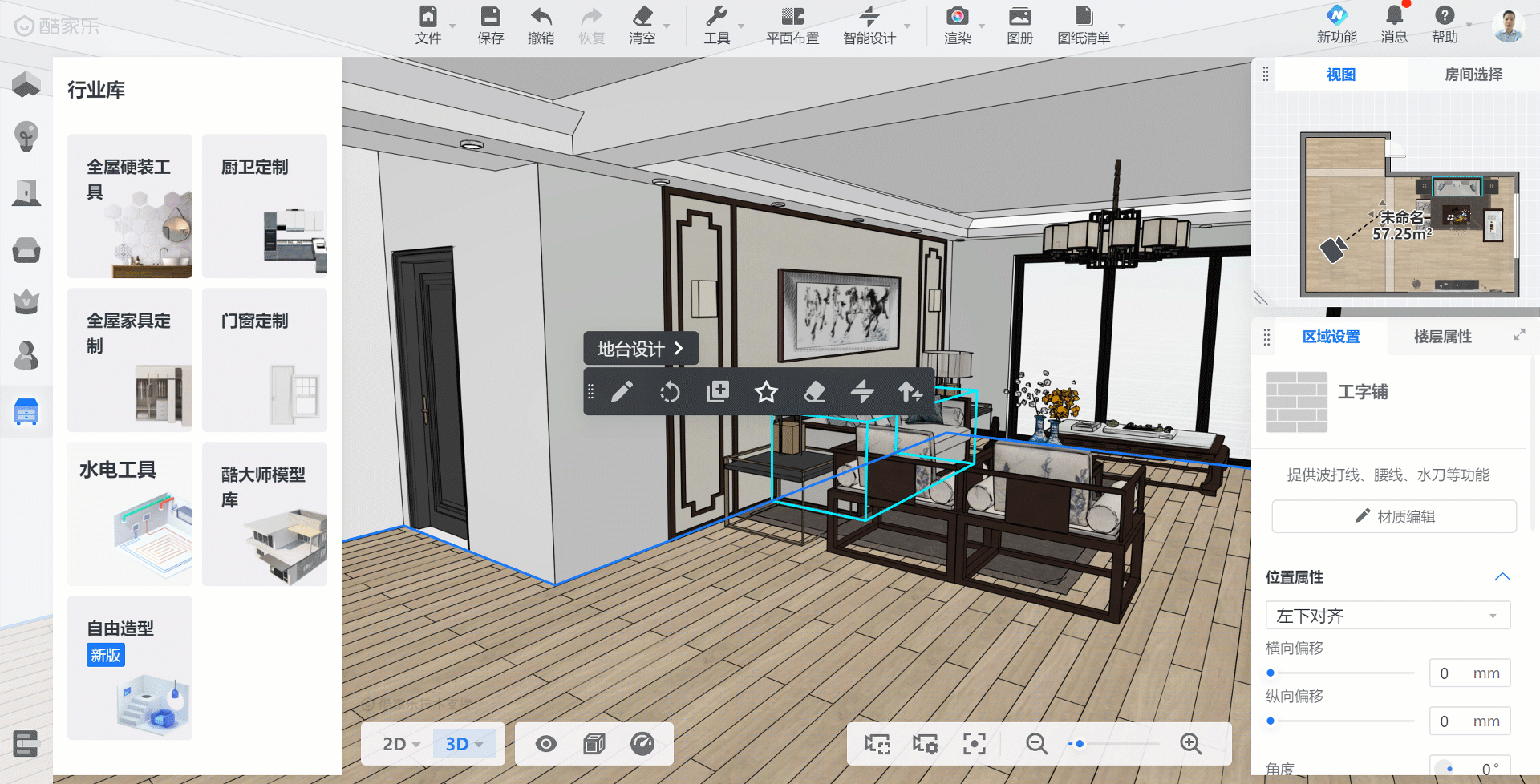
Task: Expand the 地台设计 menu arrow
Action: pos(679,349)
